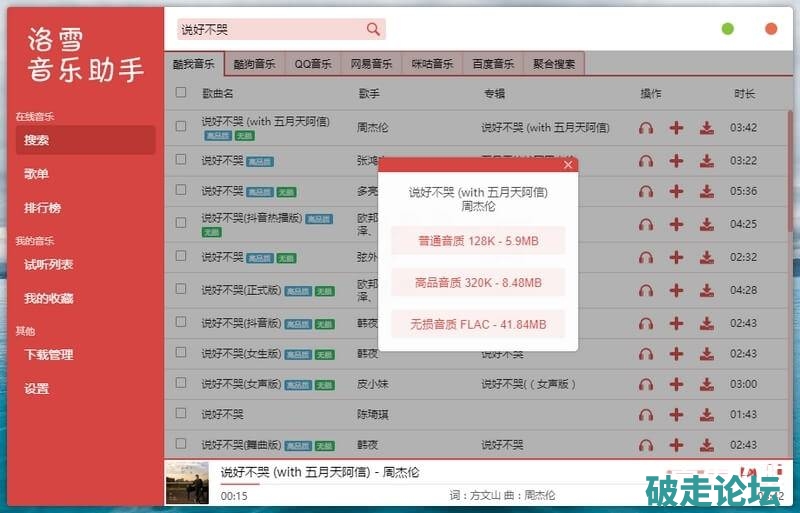Click headphone icon for 04:25 song
This screenshot has width=800, height=513.
[x=646, y=225]
